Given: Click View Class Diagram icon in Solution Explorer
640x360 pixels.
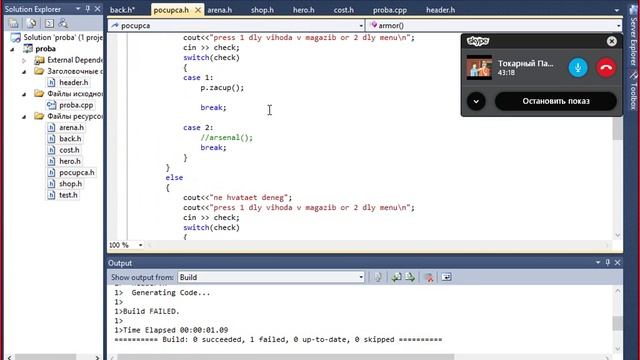Looking at the screenshot, I should coord(64,23).
